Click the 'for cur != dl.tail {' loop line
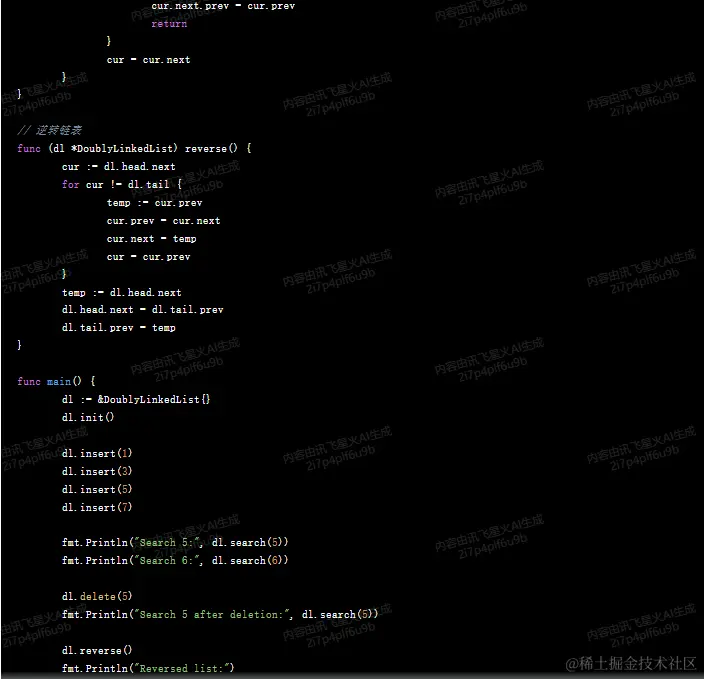This screenshot has width=704, height=679. point(122,185)
